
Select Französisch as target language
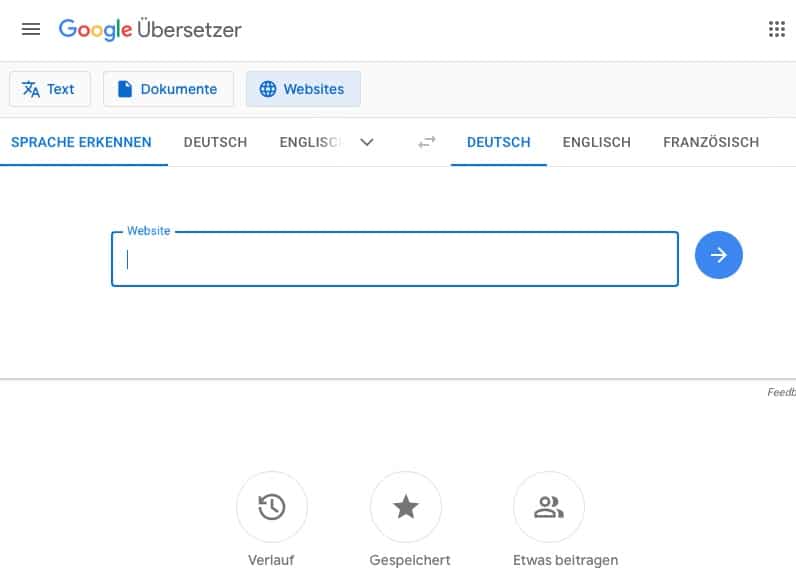[x=710, y=142]
